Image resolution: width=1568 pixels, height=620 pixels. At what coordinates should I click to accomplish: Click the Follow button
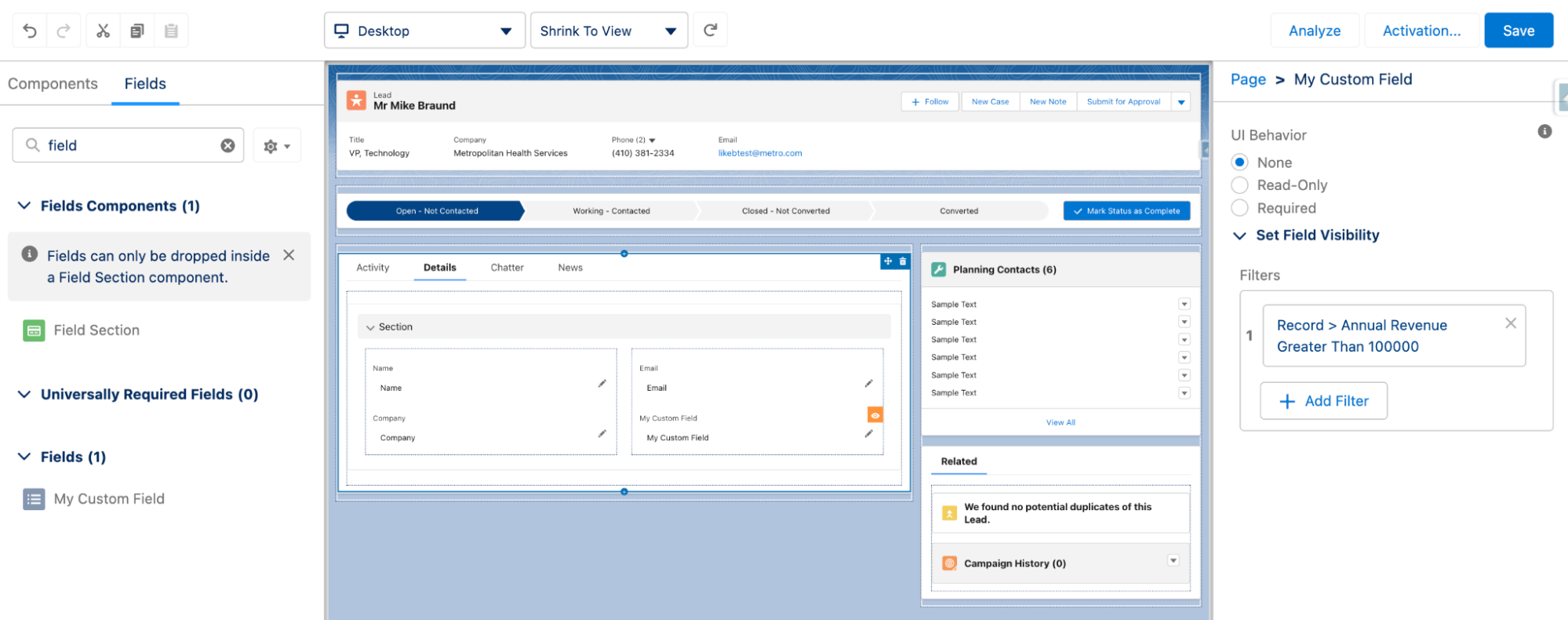pos(930,102)
